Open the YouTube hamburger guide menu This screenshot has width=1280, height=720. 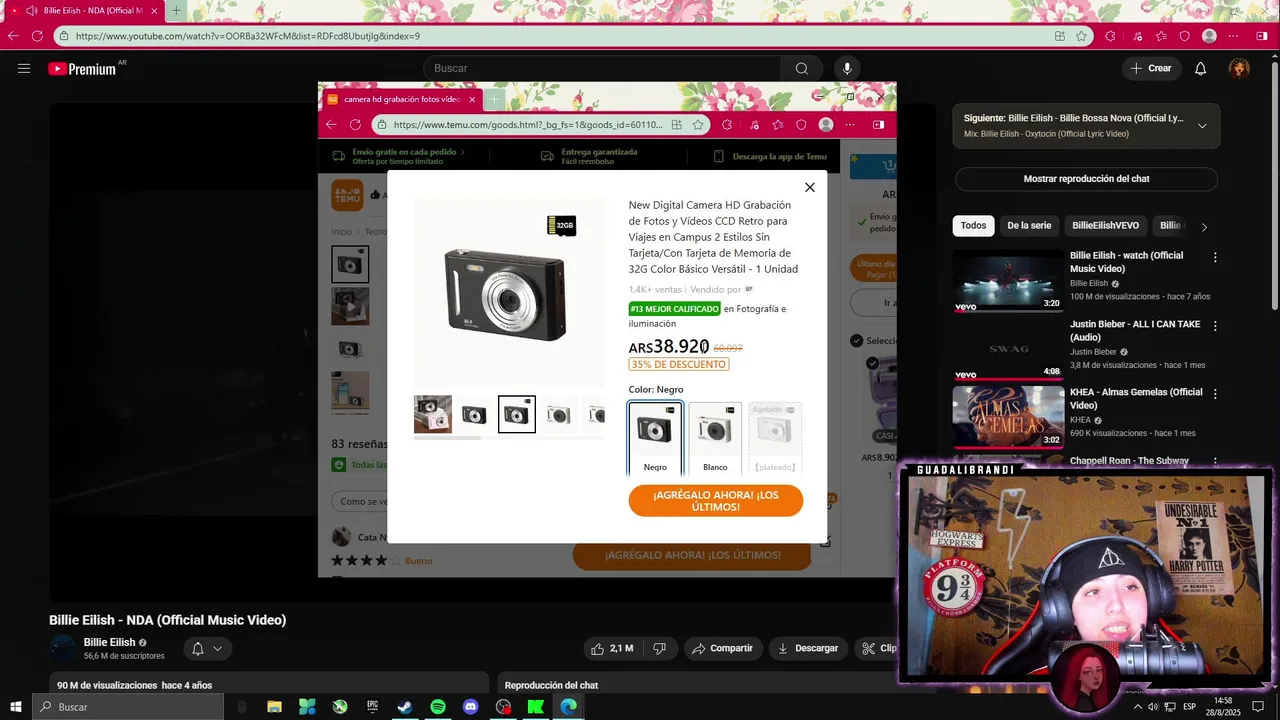(24, 68)
